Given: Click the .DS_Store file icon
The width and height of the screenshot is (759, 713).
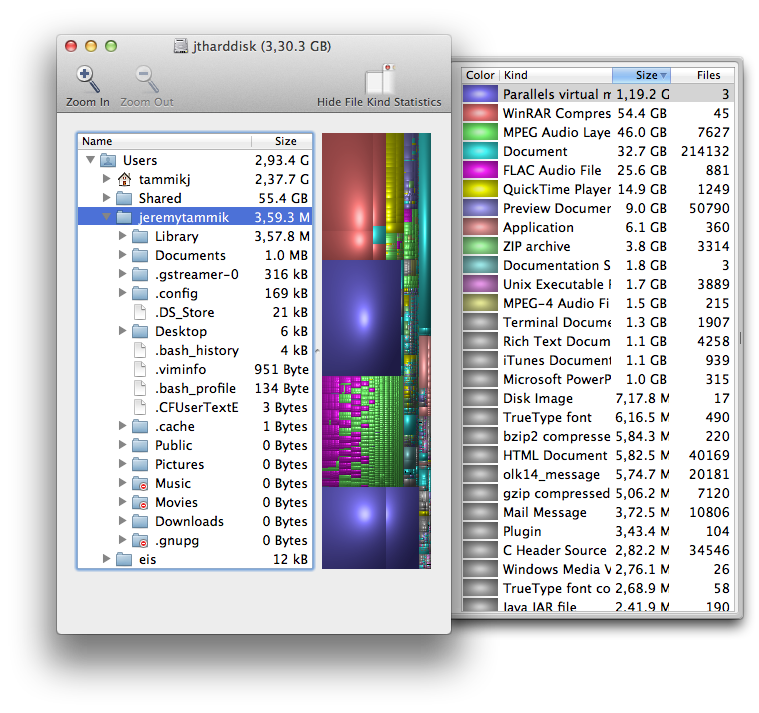Looking at the screenshot, I should click(x=140, y=312).
